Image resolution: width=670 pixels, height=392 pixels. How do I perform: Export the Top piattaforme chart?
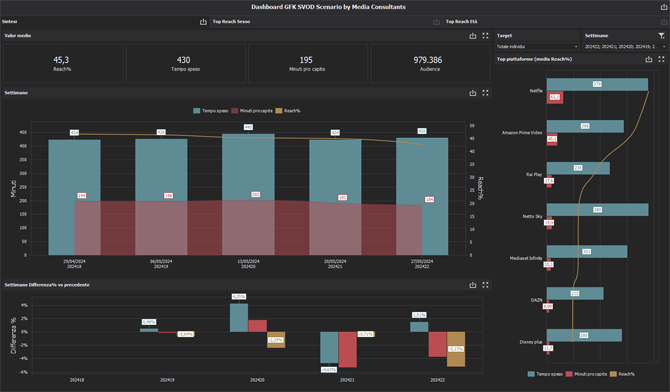pyautogui.click(x=649, y=59)
